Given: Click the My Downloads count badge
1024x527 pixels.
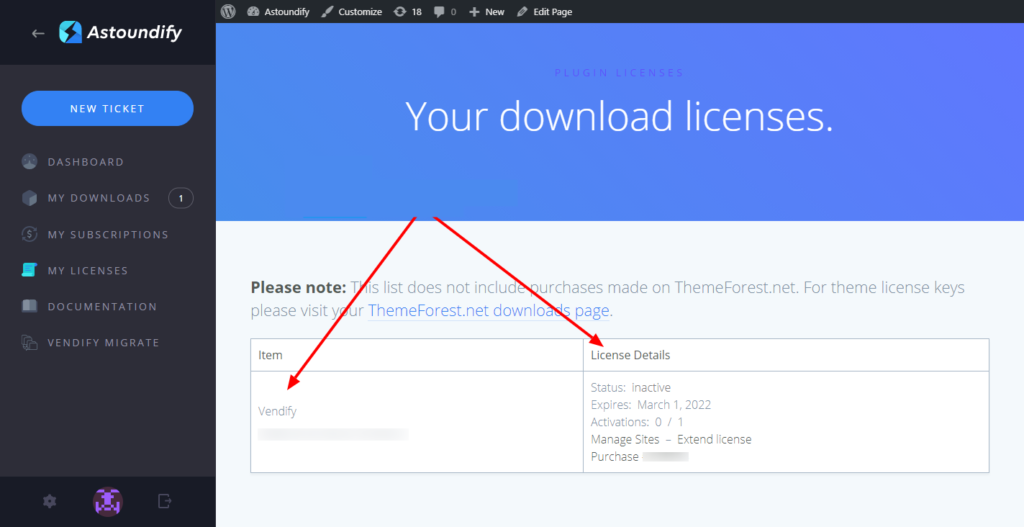Looking at the screenshot, I should [x=181, y=198].
